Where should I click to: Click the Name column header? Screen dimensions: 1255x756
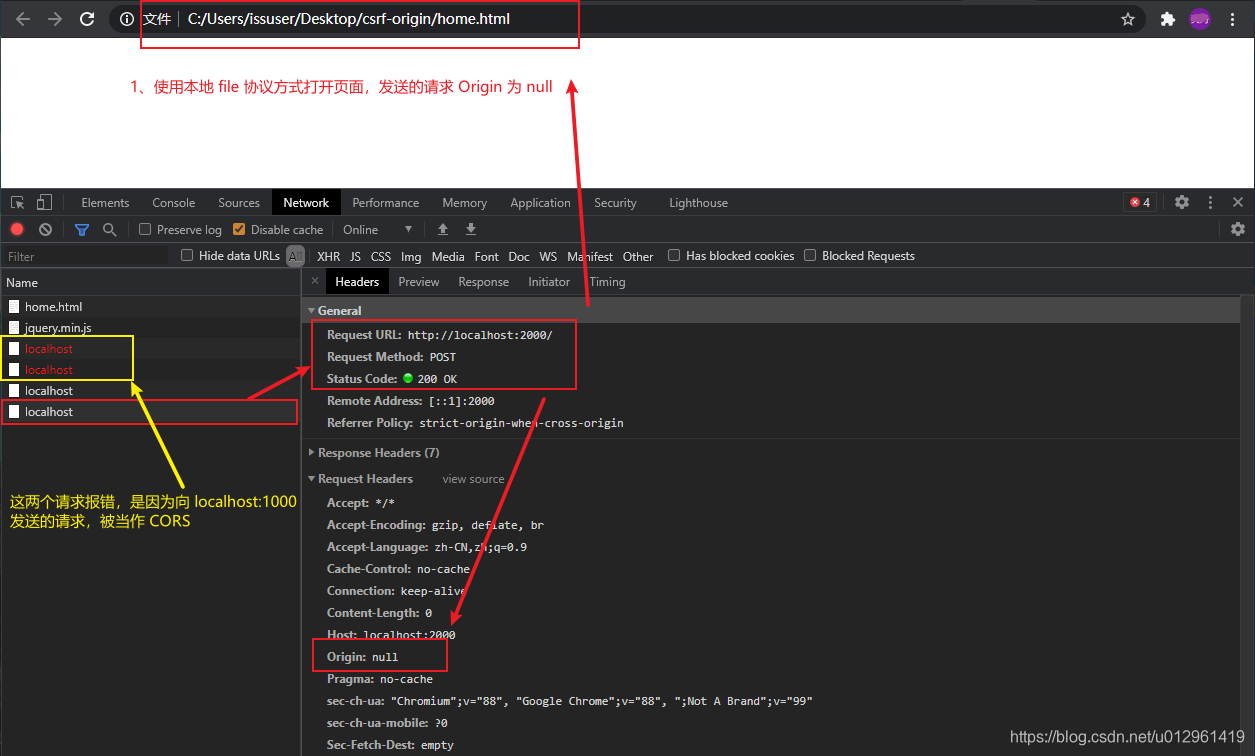point(150,283)
